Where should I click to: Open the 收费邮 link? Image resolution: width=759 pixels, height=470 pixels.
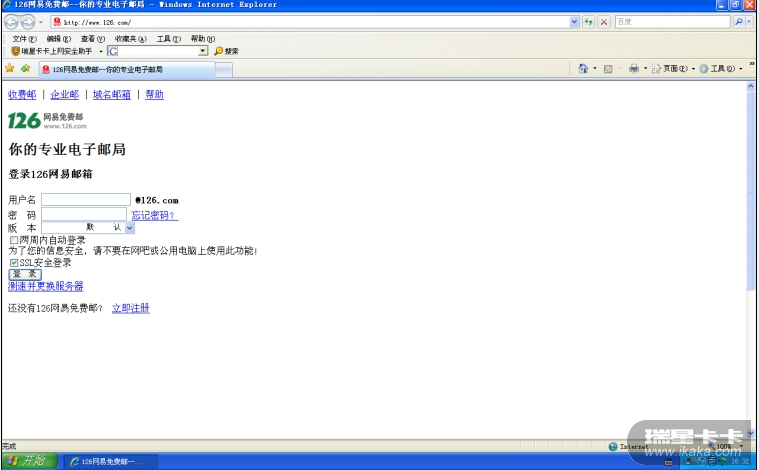(x=22, y=94)
